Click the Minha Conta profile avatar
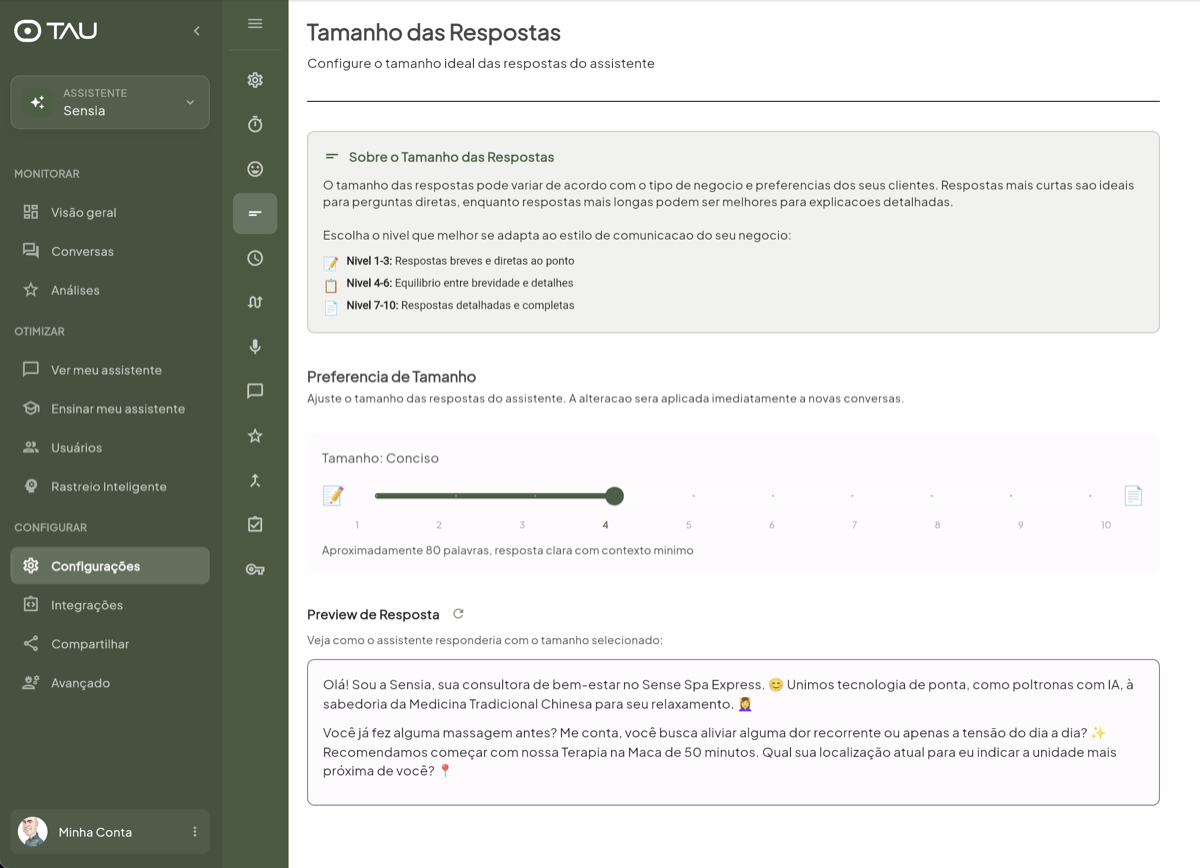 pos(31,831)
